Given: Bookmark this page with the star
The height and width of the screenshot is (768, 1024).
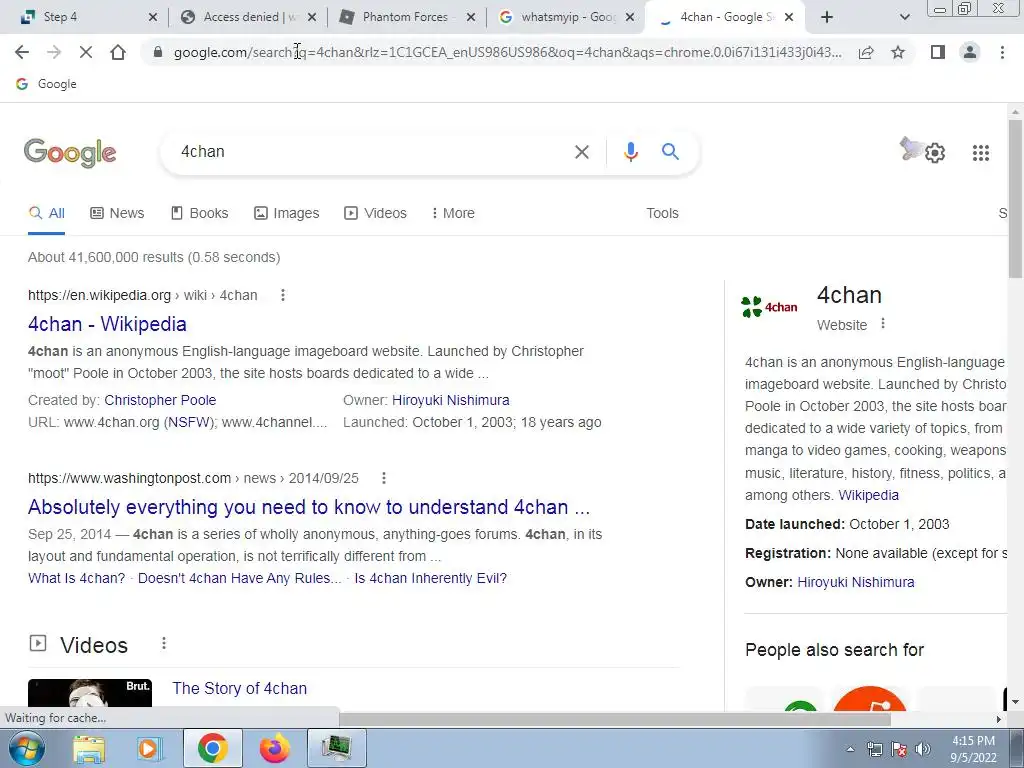Looking at the screenshot, I should (898, 52).
